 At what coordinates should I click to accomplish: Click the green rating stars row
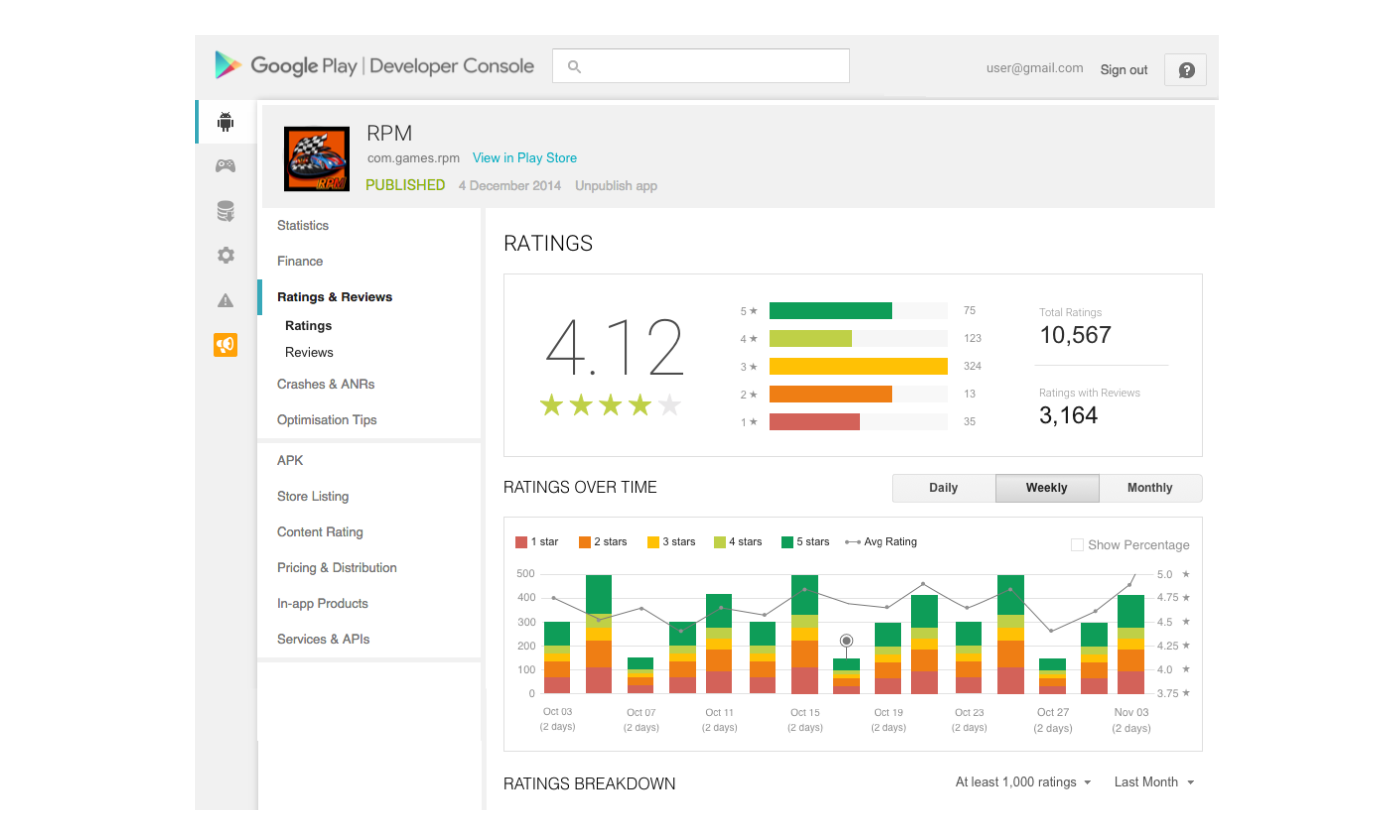point(610,405)
